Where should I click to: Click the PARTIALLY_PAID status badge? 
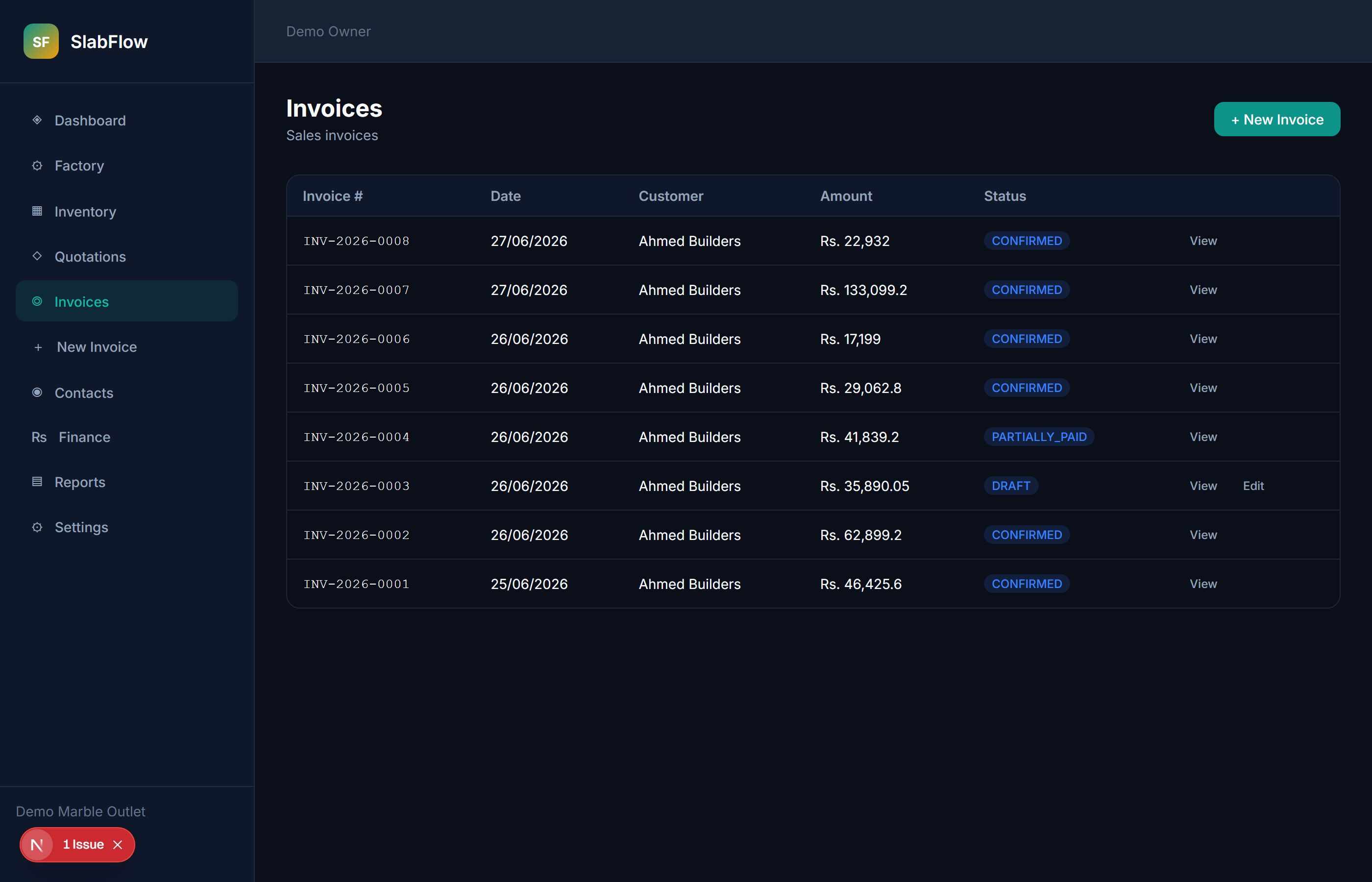tap(1039, 437)
